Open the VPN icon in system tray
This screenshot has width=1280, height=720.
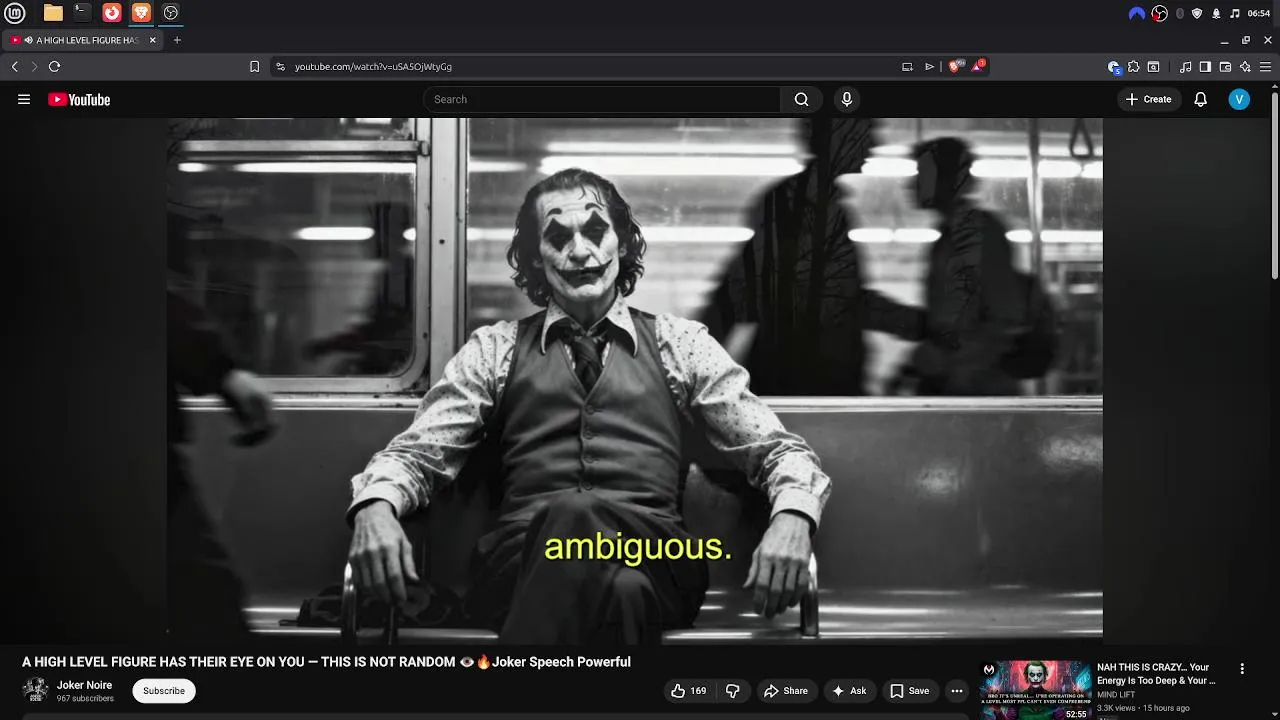click(1137, 13)
